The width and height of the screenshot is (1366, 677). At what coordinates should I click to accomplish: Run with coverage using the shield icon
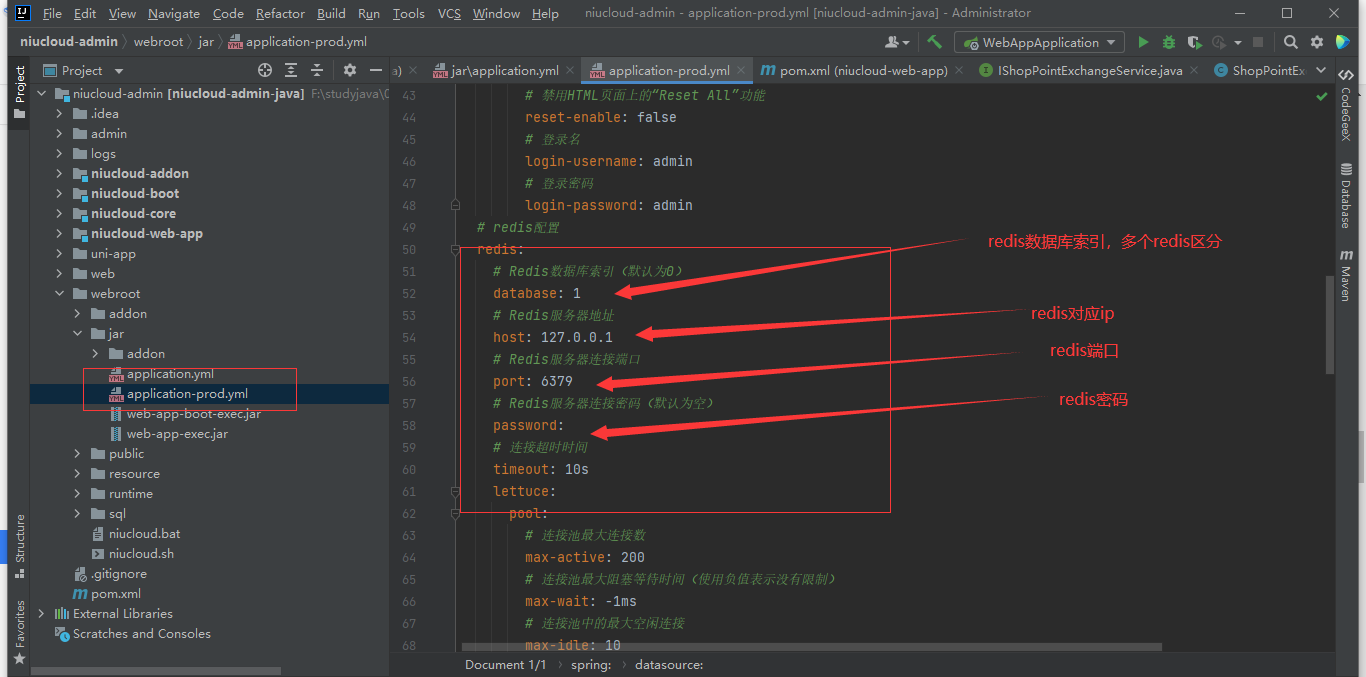1194,42
